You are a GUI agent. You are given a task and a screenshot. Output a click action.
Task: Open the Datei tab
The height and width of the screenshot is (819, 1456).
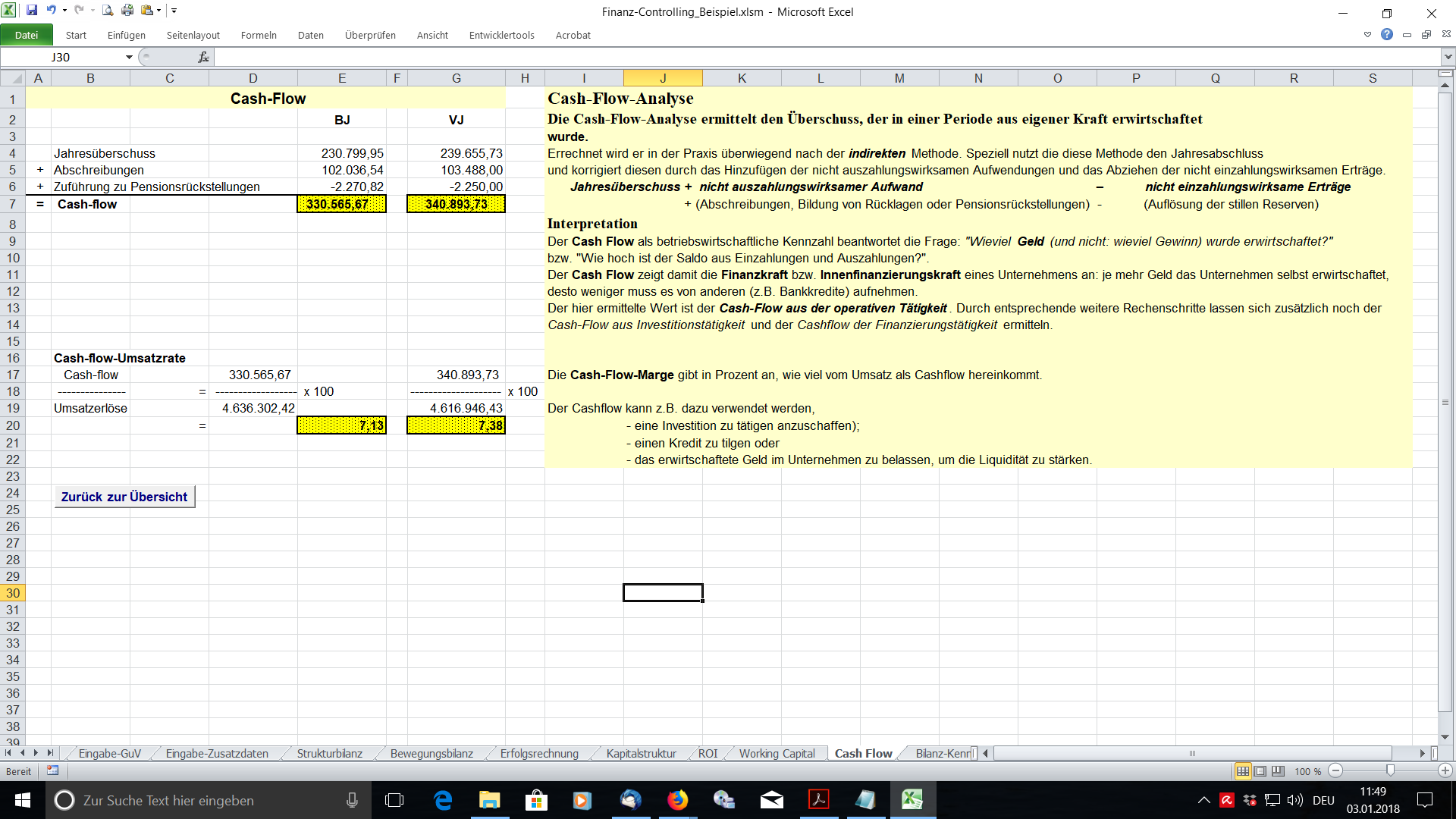[x=27, y=35]
